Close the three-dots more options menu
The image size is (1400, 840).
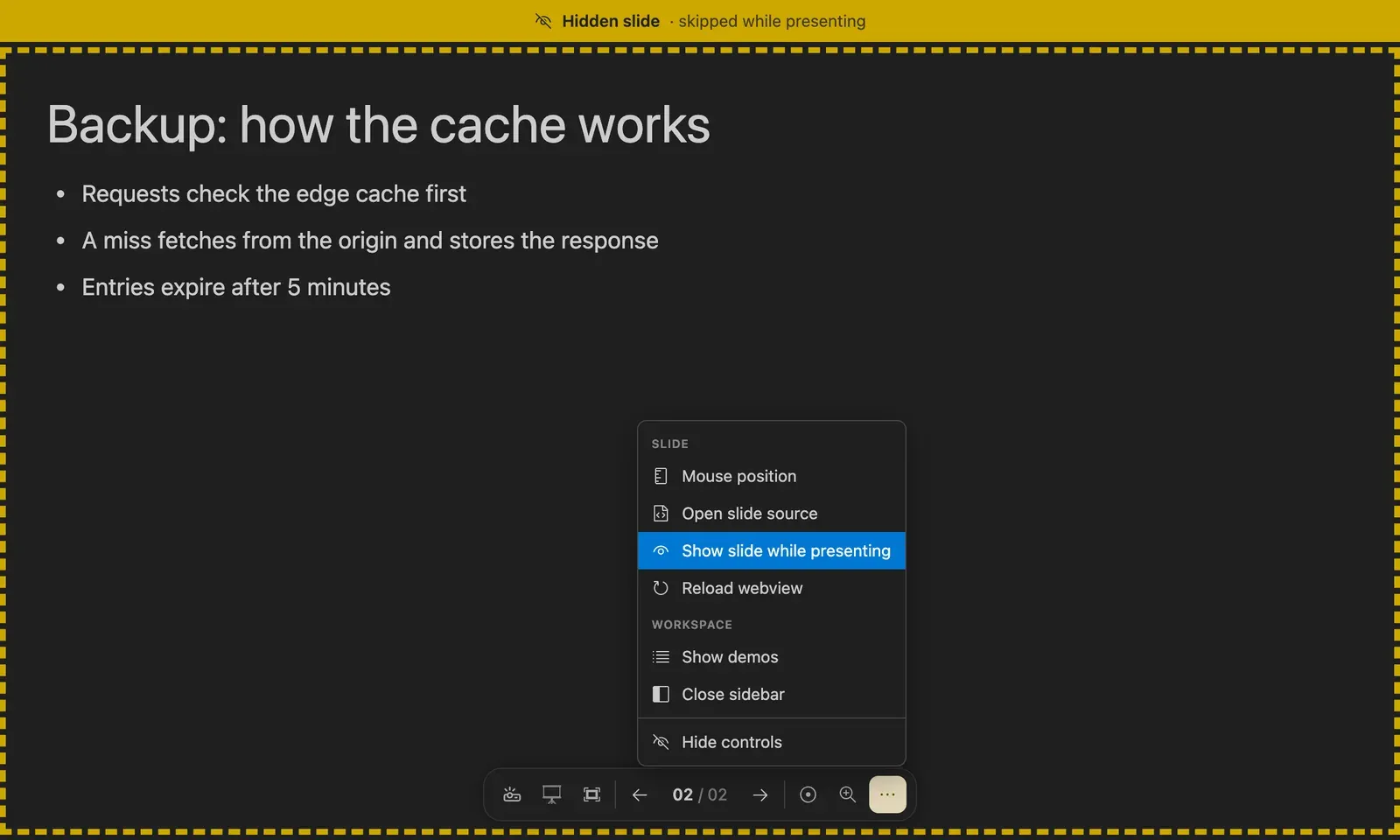click(x=887, y=794)
